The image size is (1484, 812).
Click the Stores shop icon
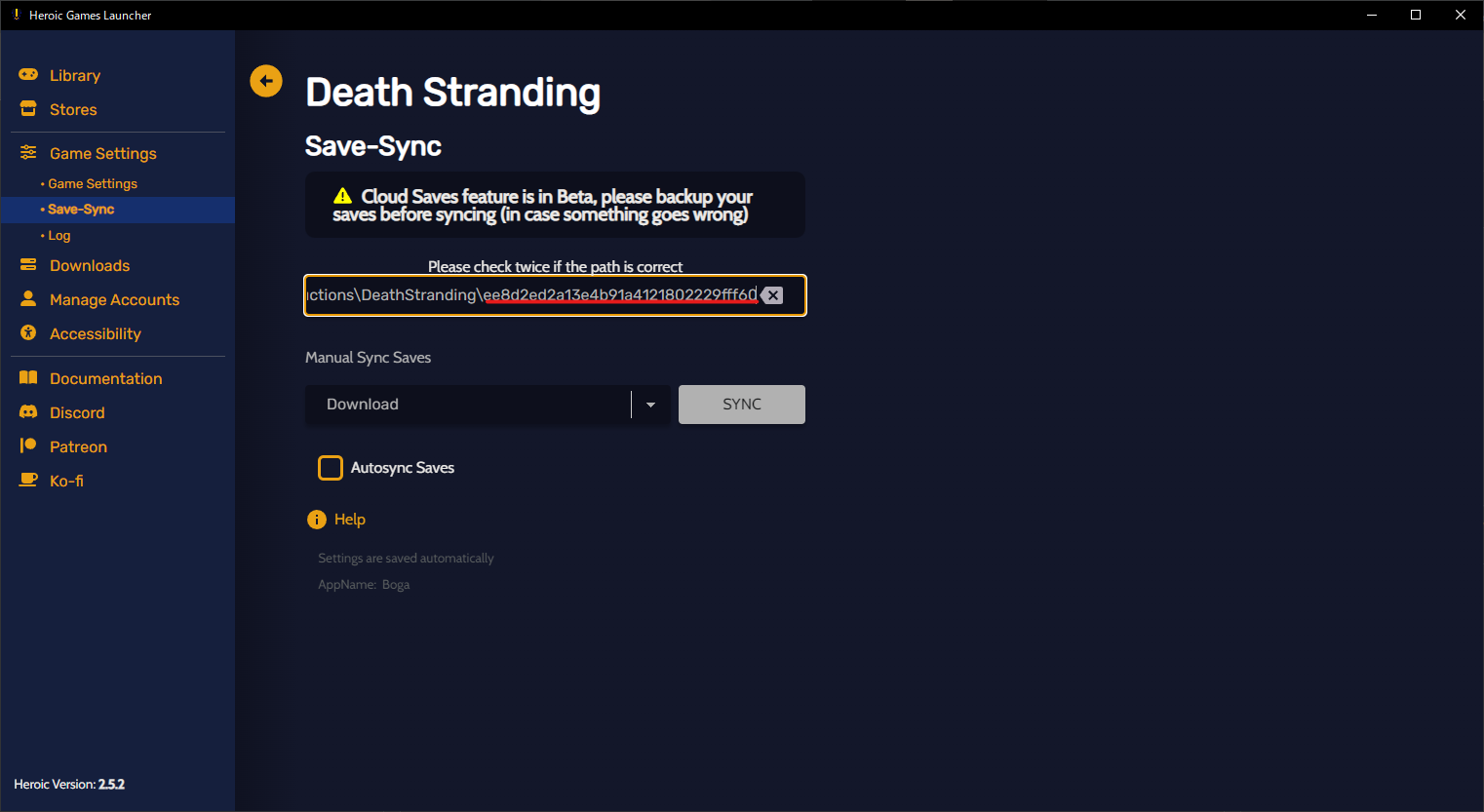pyautogui.click(x=28, y=109)
